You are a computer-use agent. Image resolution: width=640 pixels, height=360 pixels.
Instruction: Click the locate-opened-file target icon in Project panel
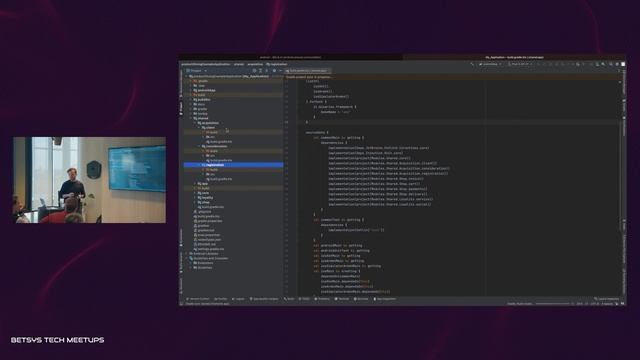(x=254, y=71)
